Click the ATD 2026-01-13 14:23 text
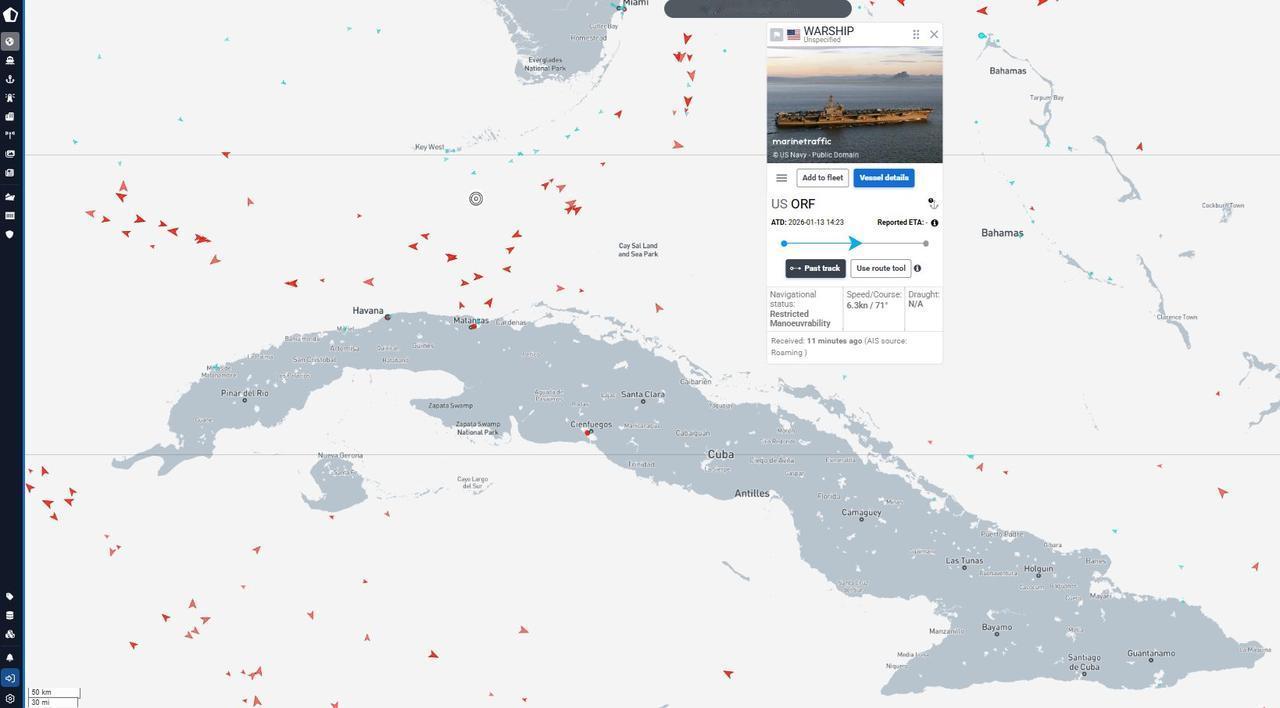This screenshot has height=708, width=1280. [x=807, y=223]
